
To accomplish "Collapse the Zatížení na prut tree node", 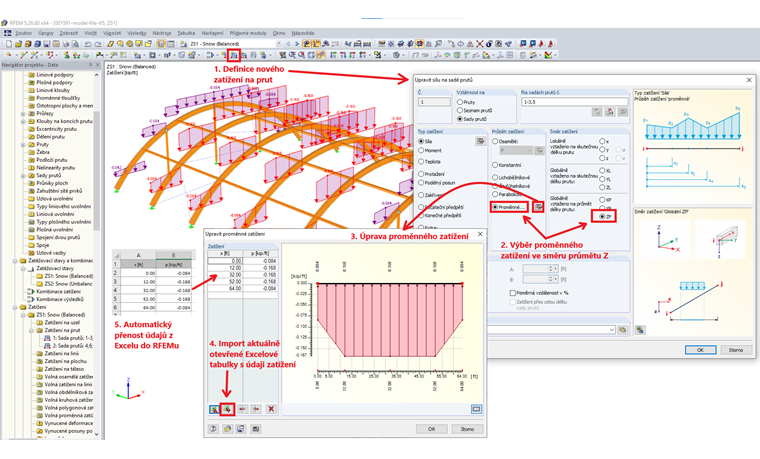I will click(31, 331).
